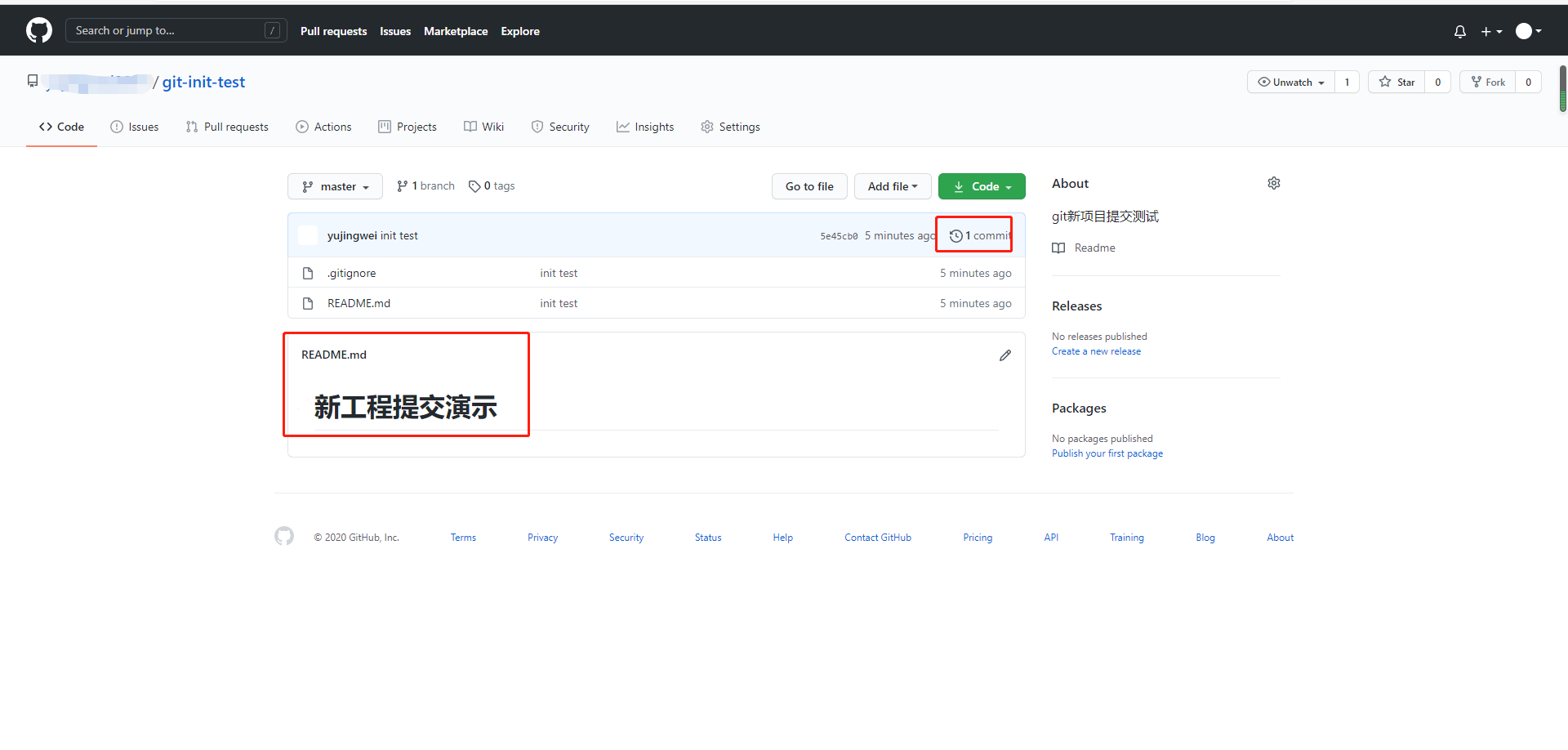The image size is (1568, 750).
Task: Open the footer Privacy link
Action: [x=542, y=538]
